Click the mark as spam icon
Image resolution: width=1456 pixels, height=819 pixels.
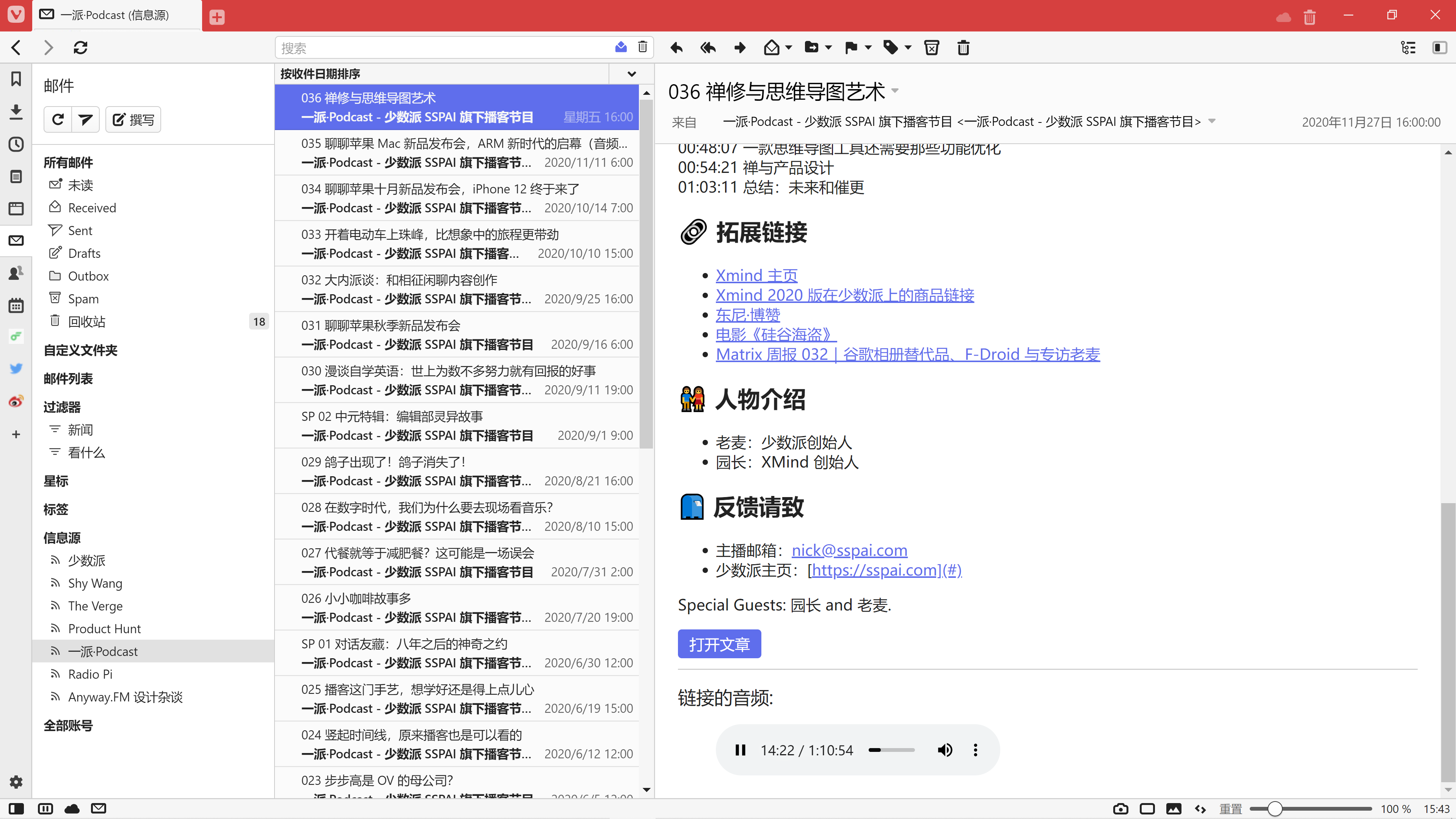tap(932, 47)
